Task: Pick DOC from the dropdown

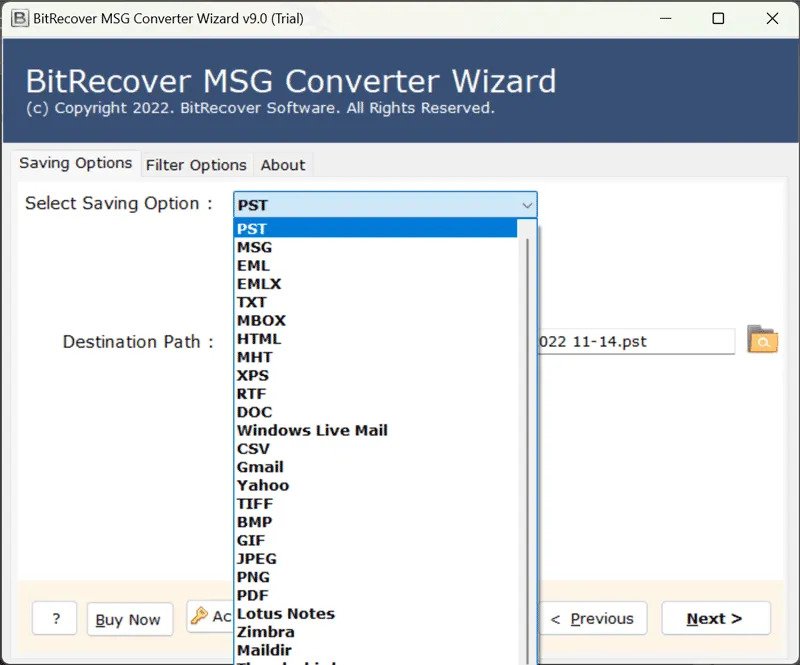Action: pos(376,412)
